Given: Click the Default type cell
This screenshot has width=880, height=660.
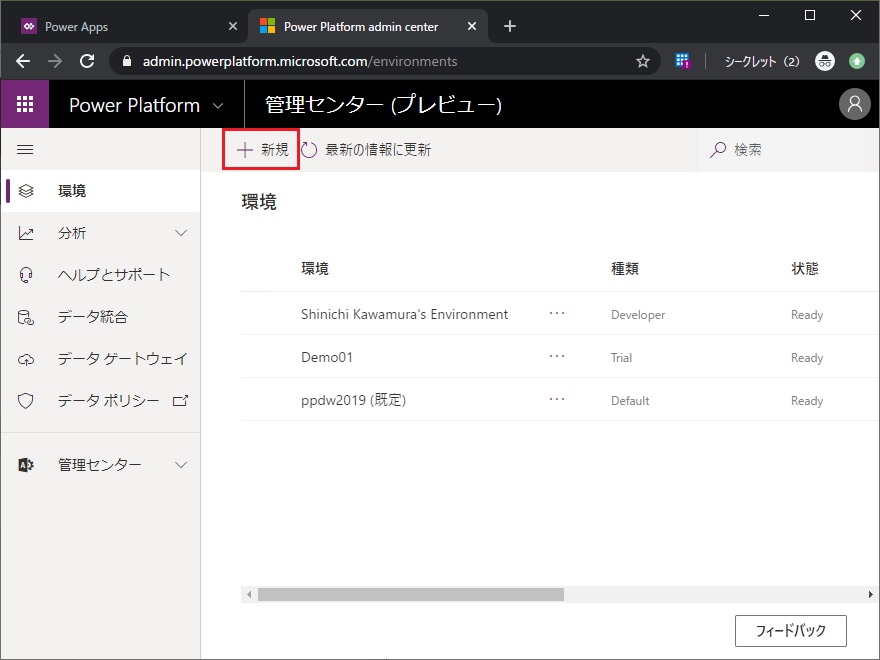Looking at the screenshot, I should pos(630,401).
